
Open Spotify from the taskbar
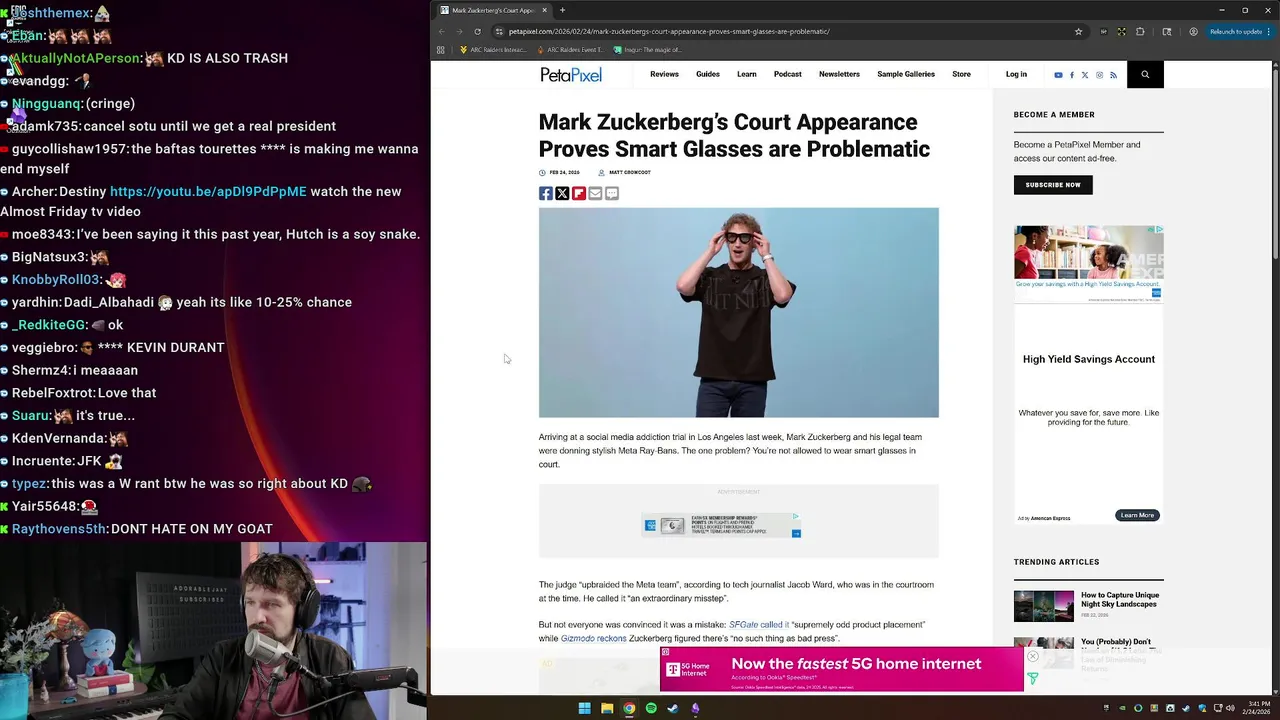(651, 708)
